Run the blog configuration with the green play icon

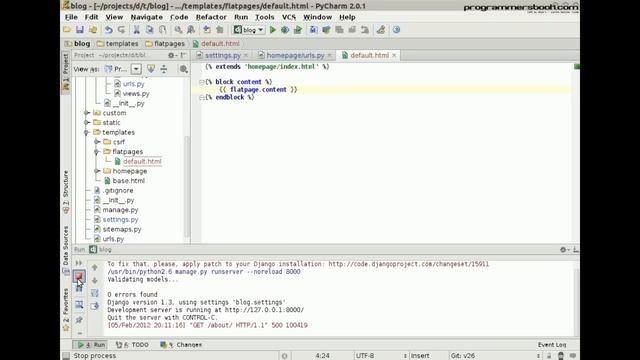273,30
